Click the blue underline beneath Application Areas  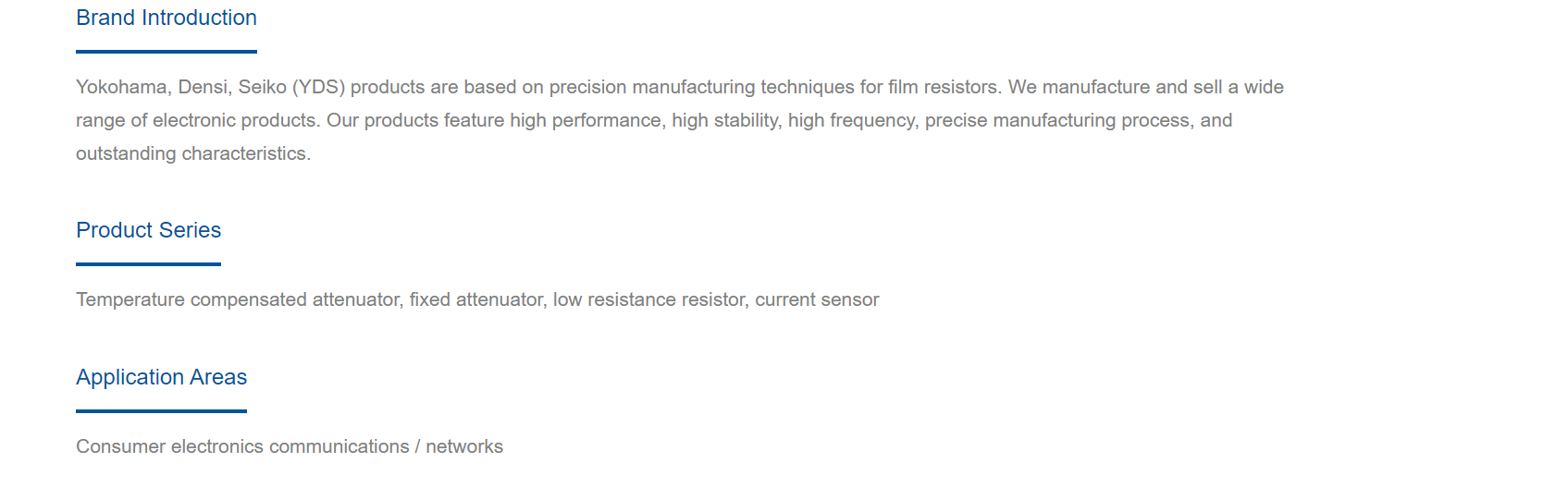(161, 411)
